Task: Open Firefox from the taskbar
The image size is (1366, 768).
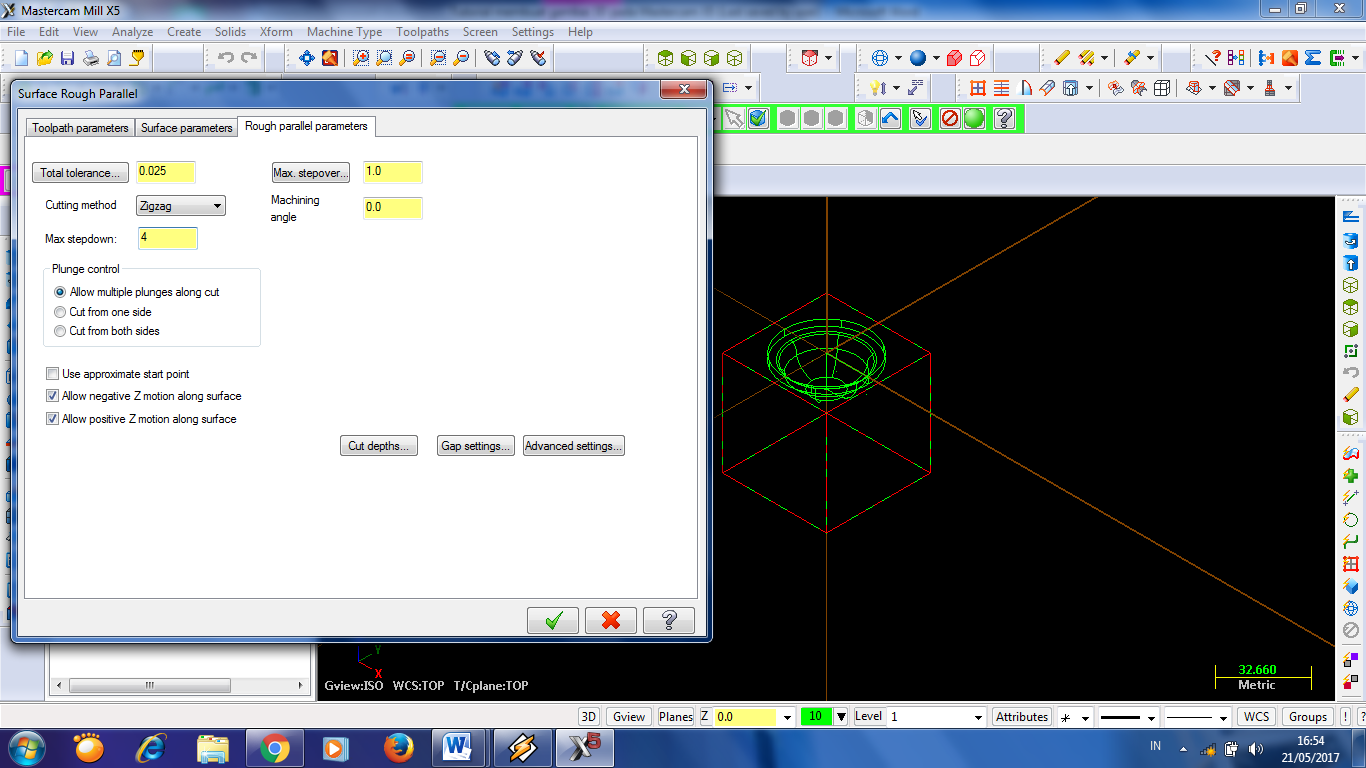Action: 398,748
